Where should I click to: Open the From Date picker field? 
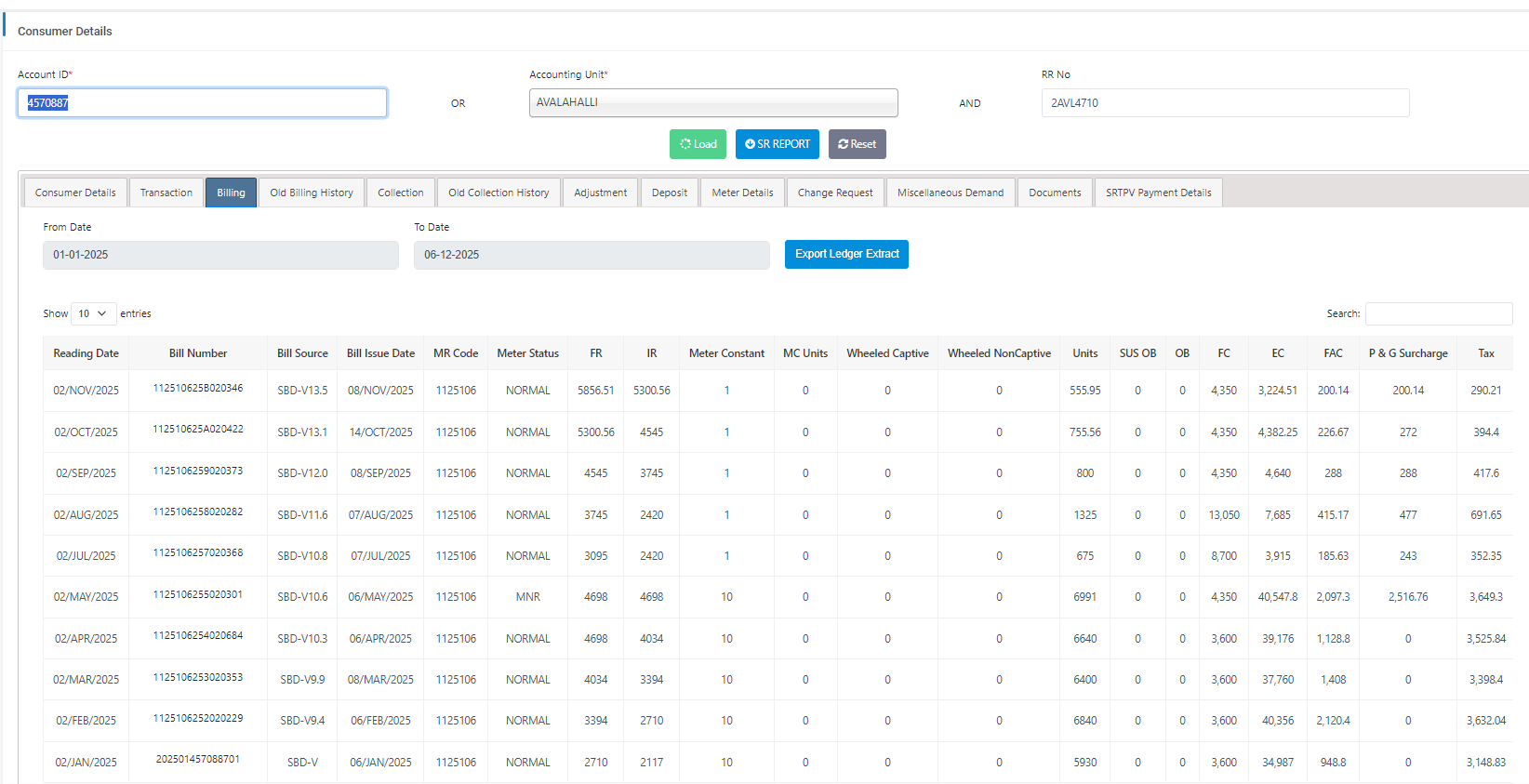pyautogui.click(x=220, y=255)
